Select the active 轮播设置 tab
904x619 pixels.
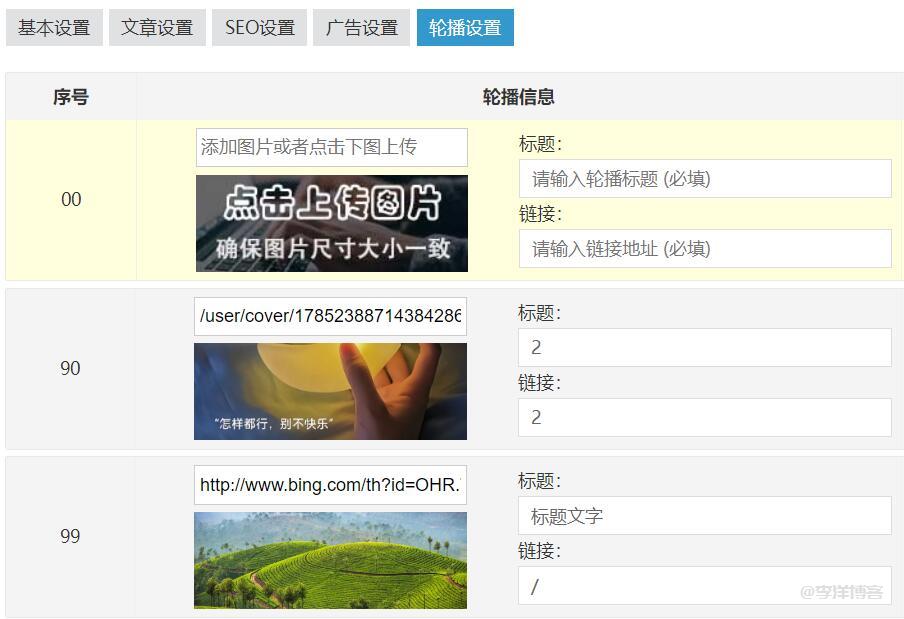pos(465,28)
